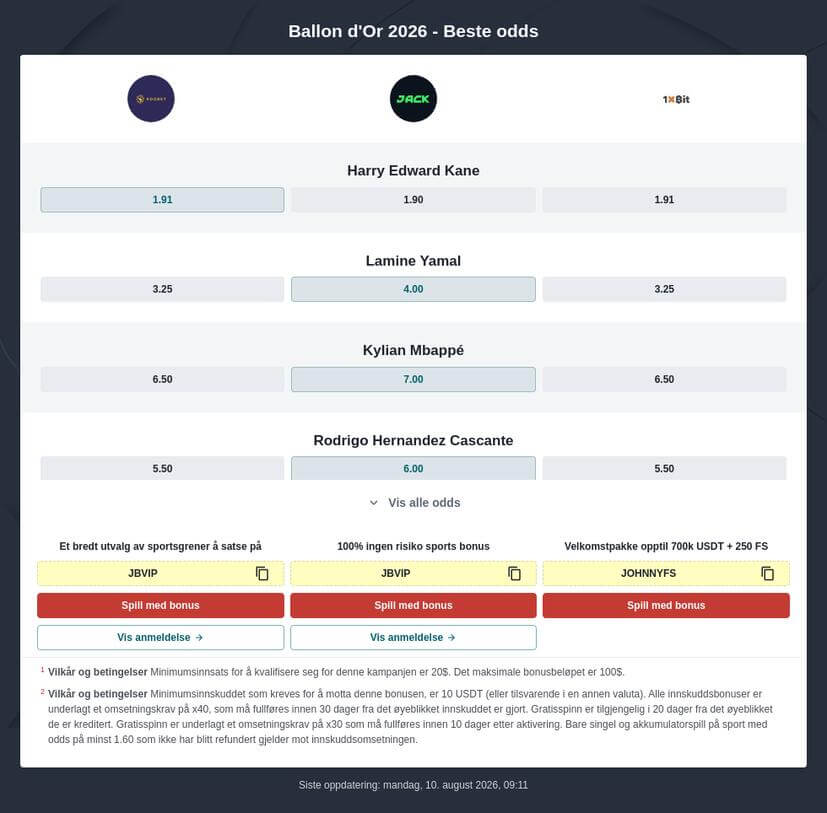The width and height of the screenshot is (827, 813).
Task: Click the 1xBit bookmaker logo
Action: pyautogui.click(x=676, y=99)
